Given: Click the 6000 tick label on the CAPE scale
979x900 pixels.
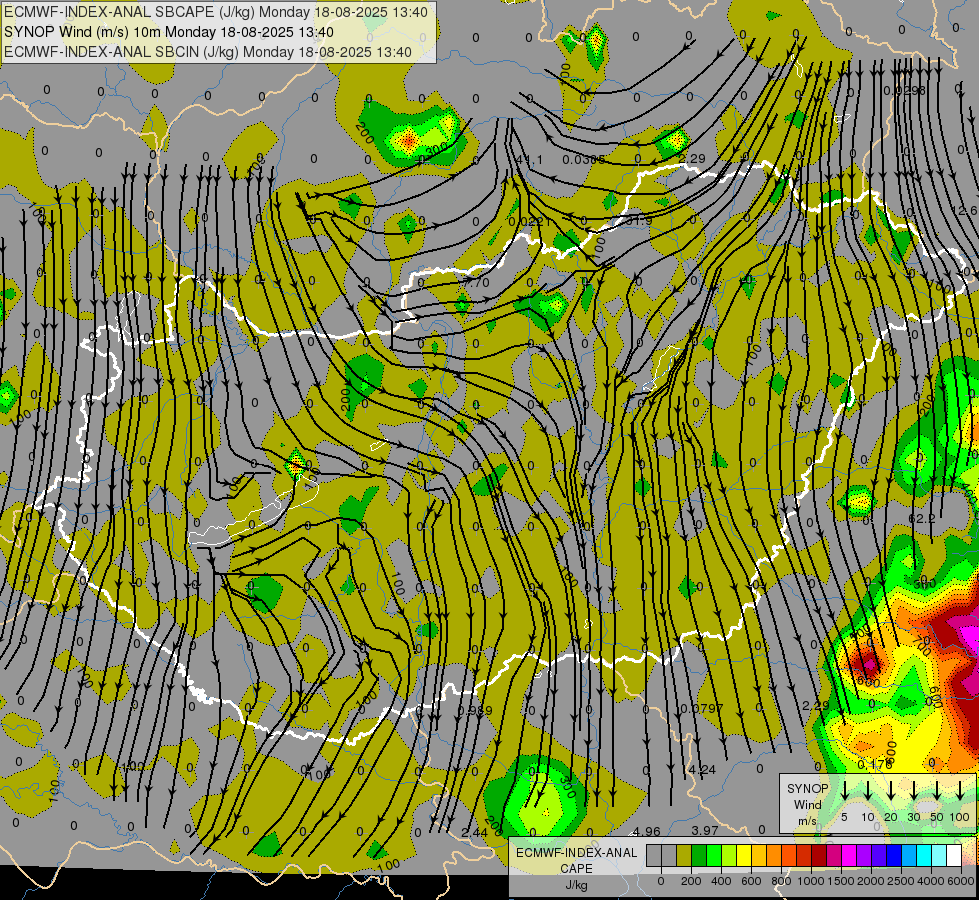Looking at the screenshot, I should [x=961, y=881].
